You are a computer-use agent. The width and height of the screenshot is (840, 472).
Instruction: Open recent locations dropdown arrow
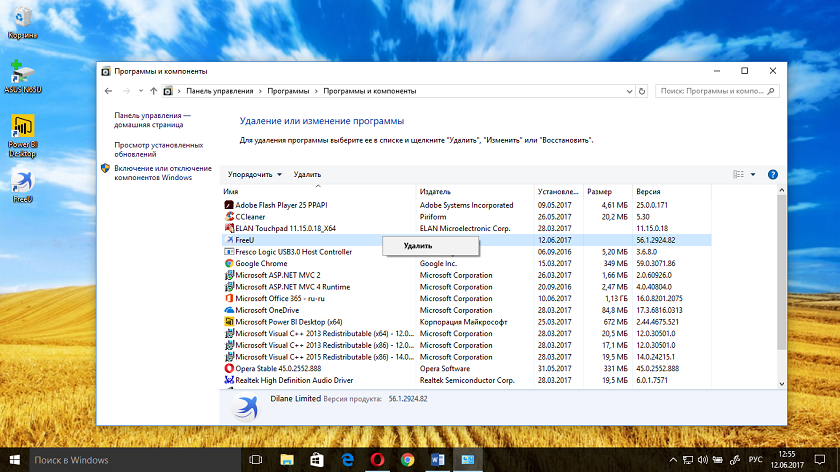pyautogui.click(x=141, y=91)
